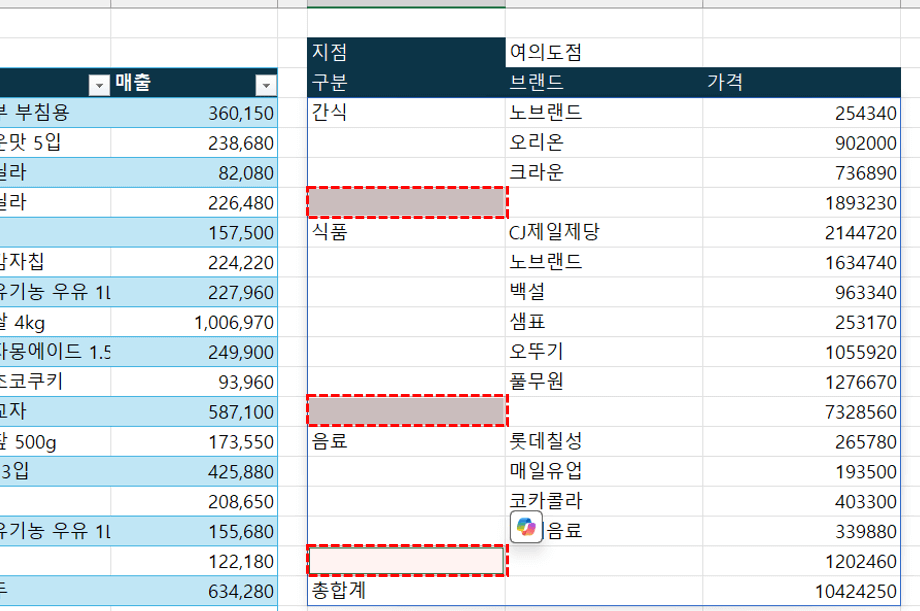Open the 매출 column filter dropdown
This screenshot has height=611, width=920.
[x=265, y=85]
